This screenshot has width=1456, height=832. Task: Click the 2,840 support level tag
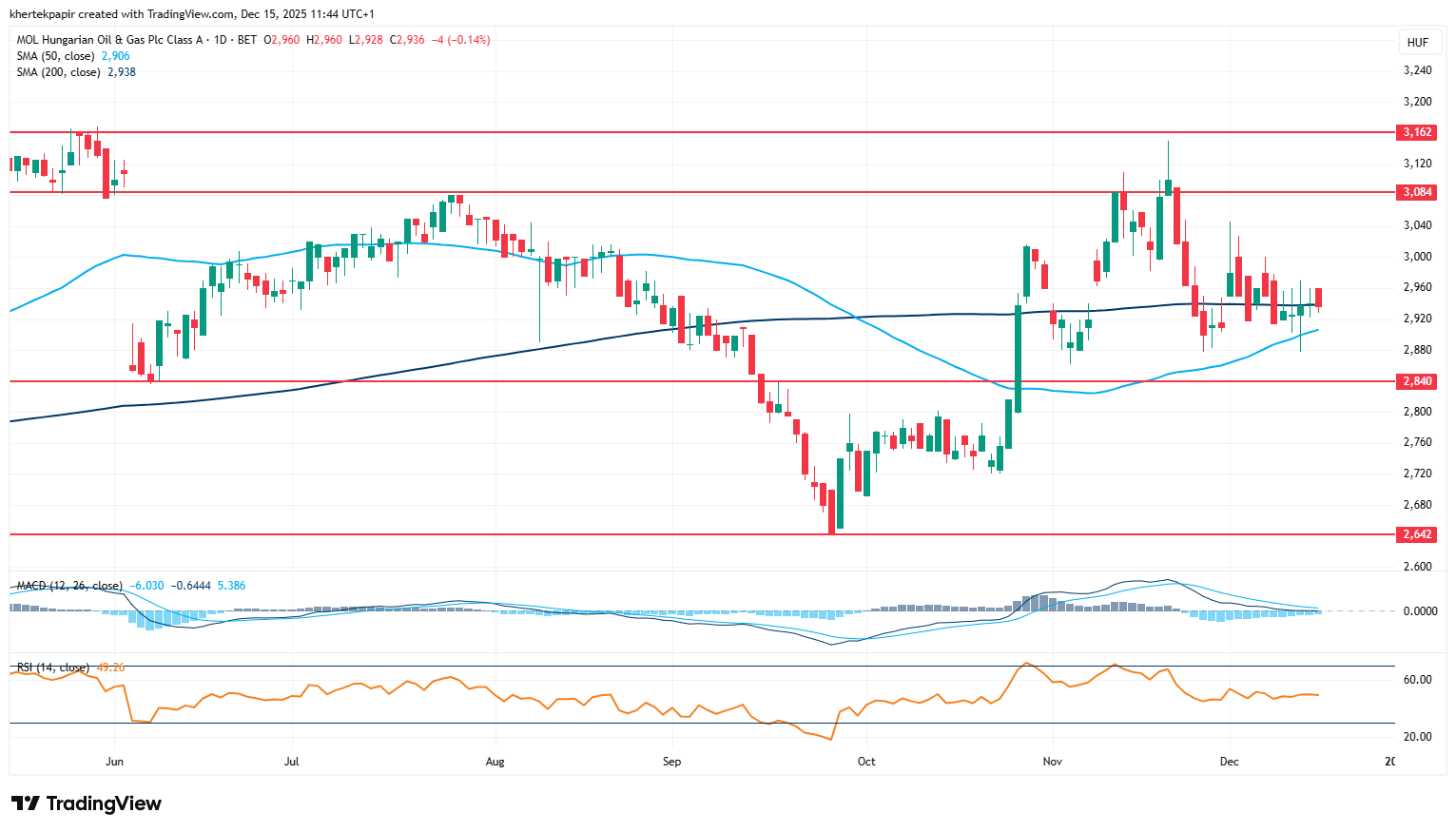click(1417, 381)
